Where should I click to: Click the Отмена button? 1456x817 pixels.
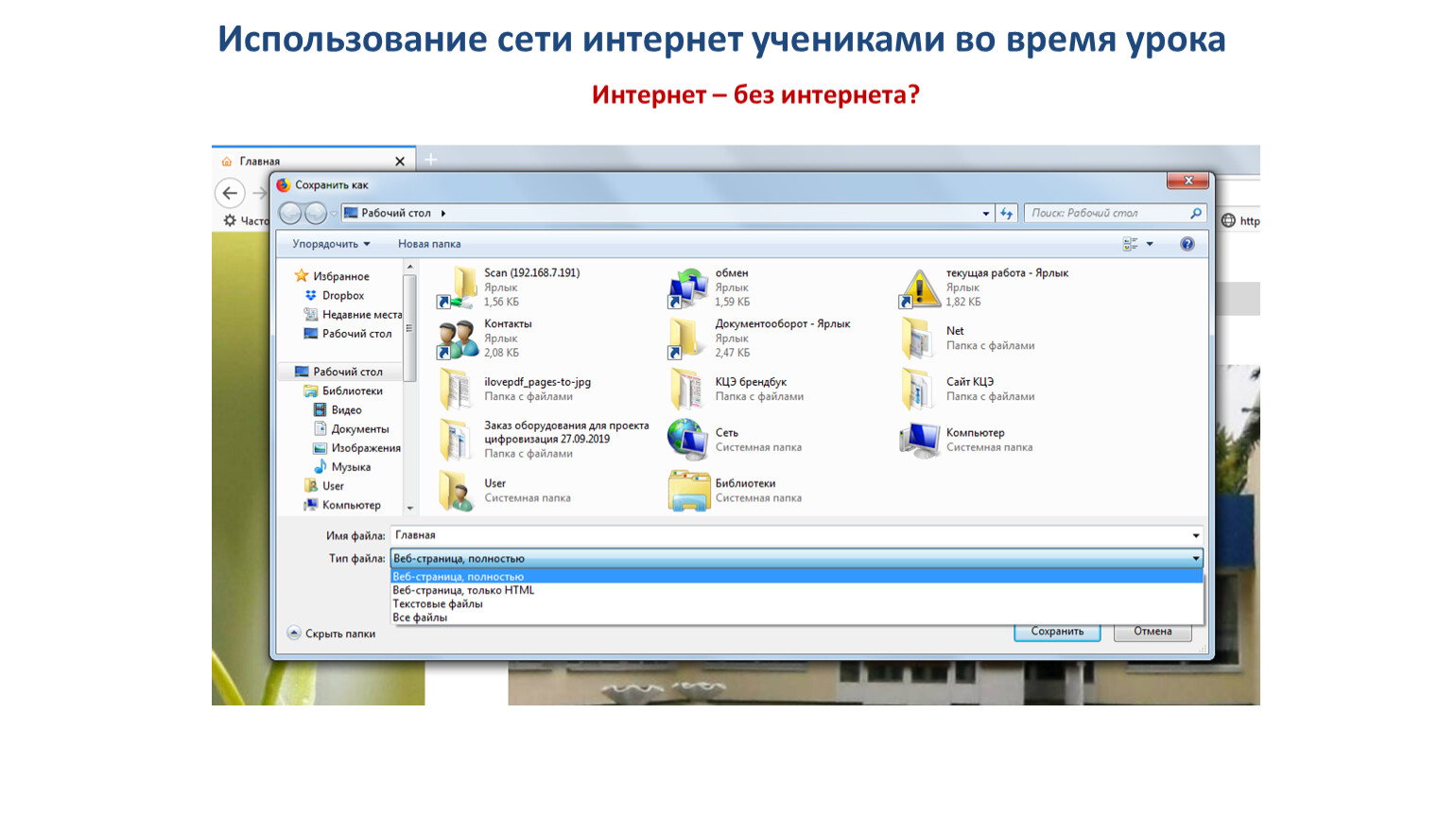point(1152,632)
